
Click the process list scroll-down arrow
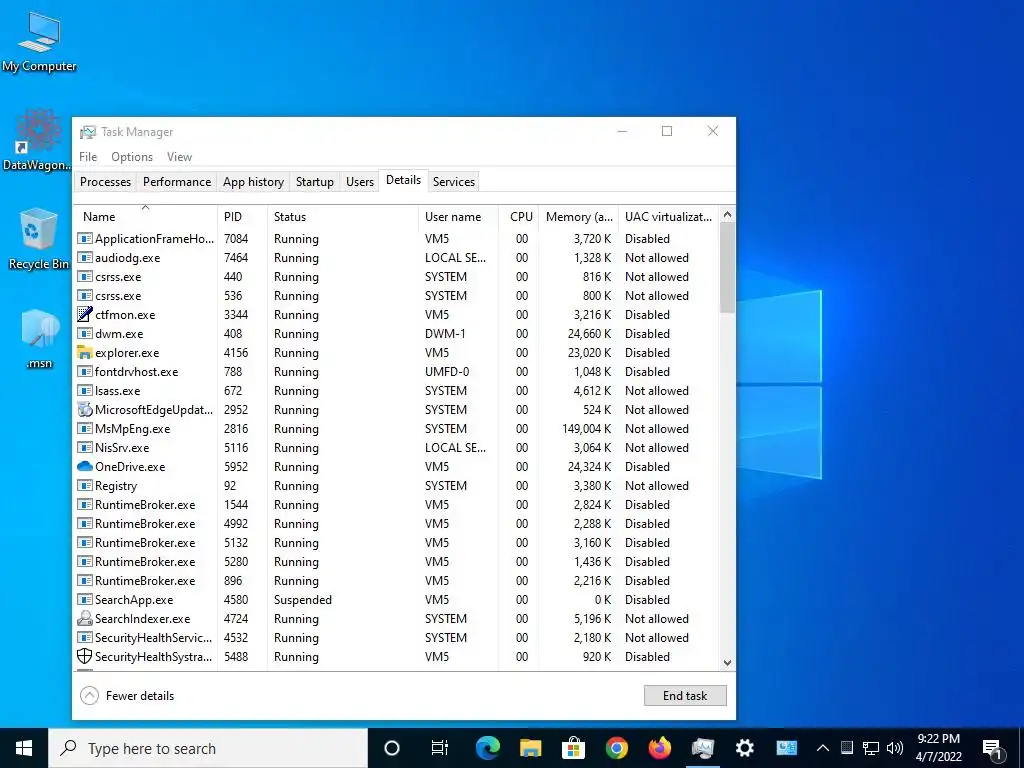(727, 663)
